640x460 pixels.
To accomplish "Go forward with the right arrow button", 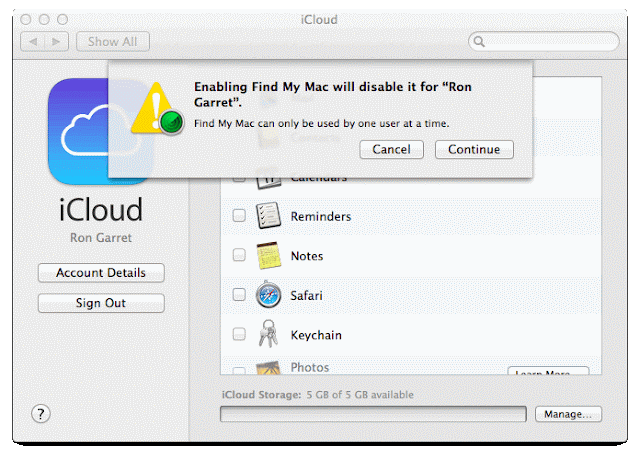I will pos(56,42).
